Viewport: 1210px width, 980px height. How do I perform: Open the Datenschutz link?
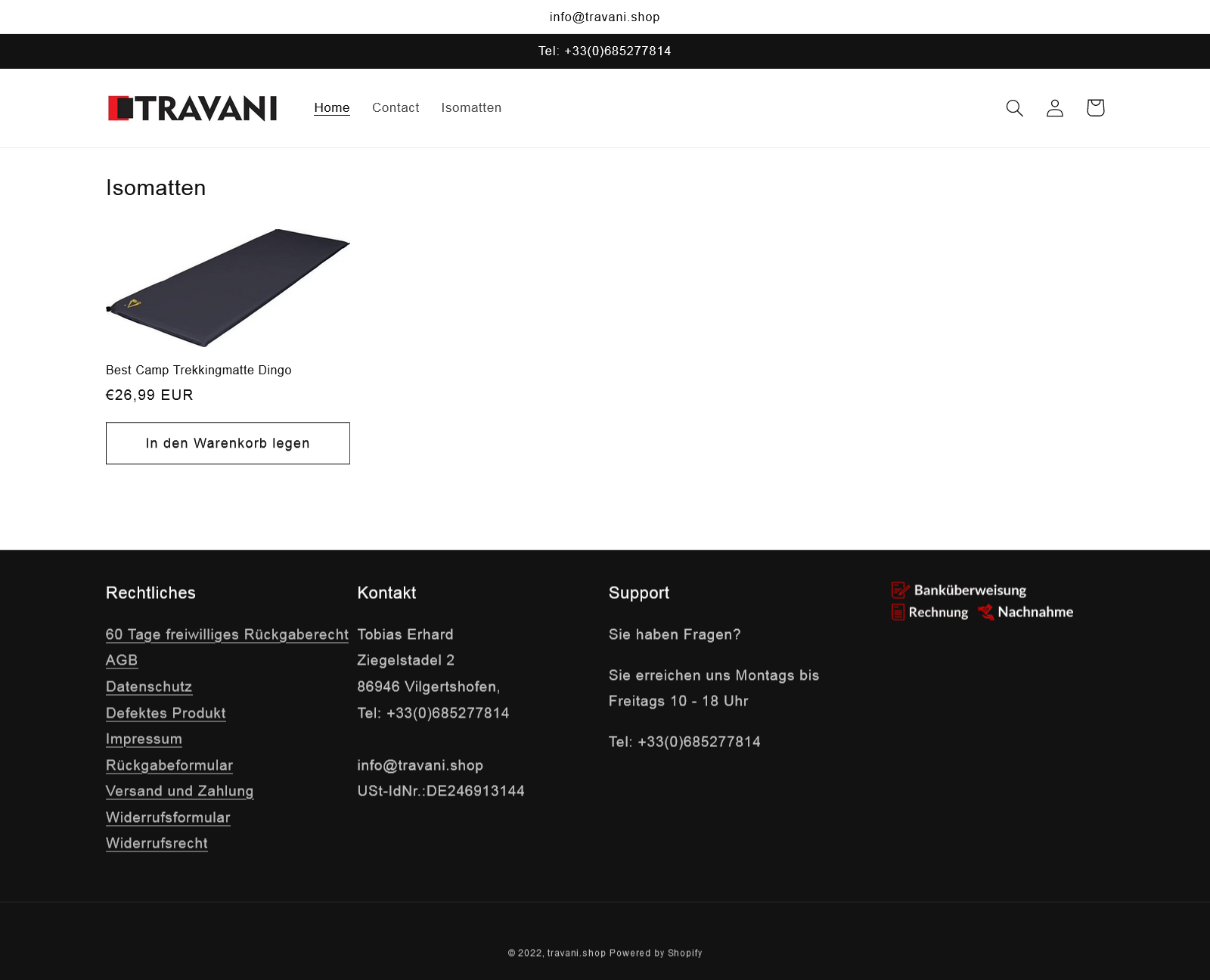click(x=149, y=687)
